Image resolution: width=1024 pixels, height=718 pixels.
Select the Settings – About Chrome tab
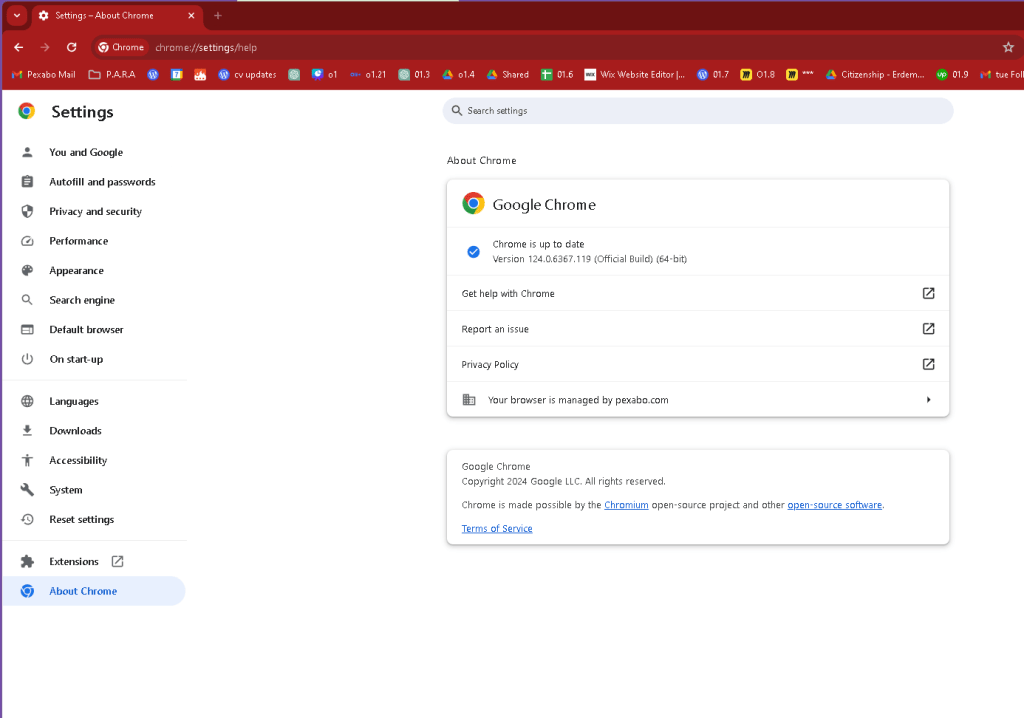click(118, 15)
